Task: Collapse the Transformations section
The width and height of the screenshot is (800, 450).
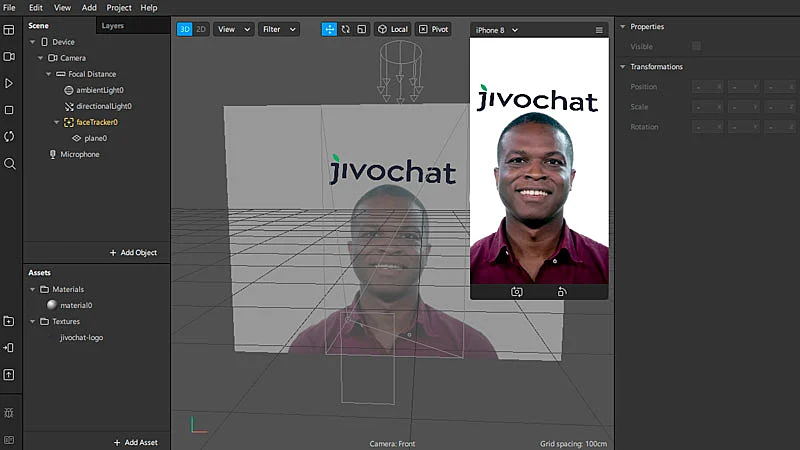Action: [x=622, y=67]
